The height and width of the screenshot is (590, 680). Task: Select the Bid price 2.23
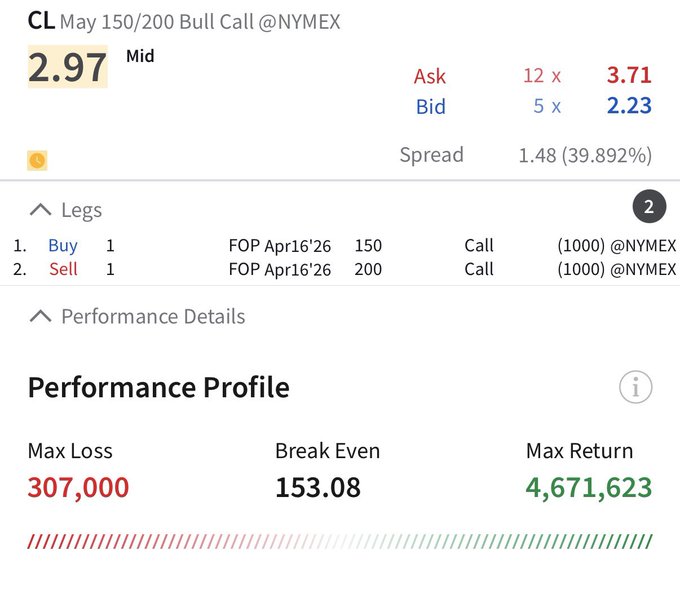coord(628,106)
